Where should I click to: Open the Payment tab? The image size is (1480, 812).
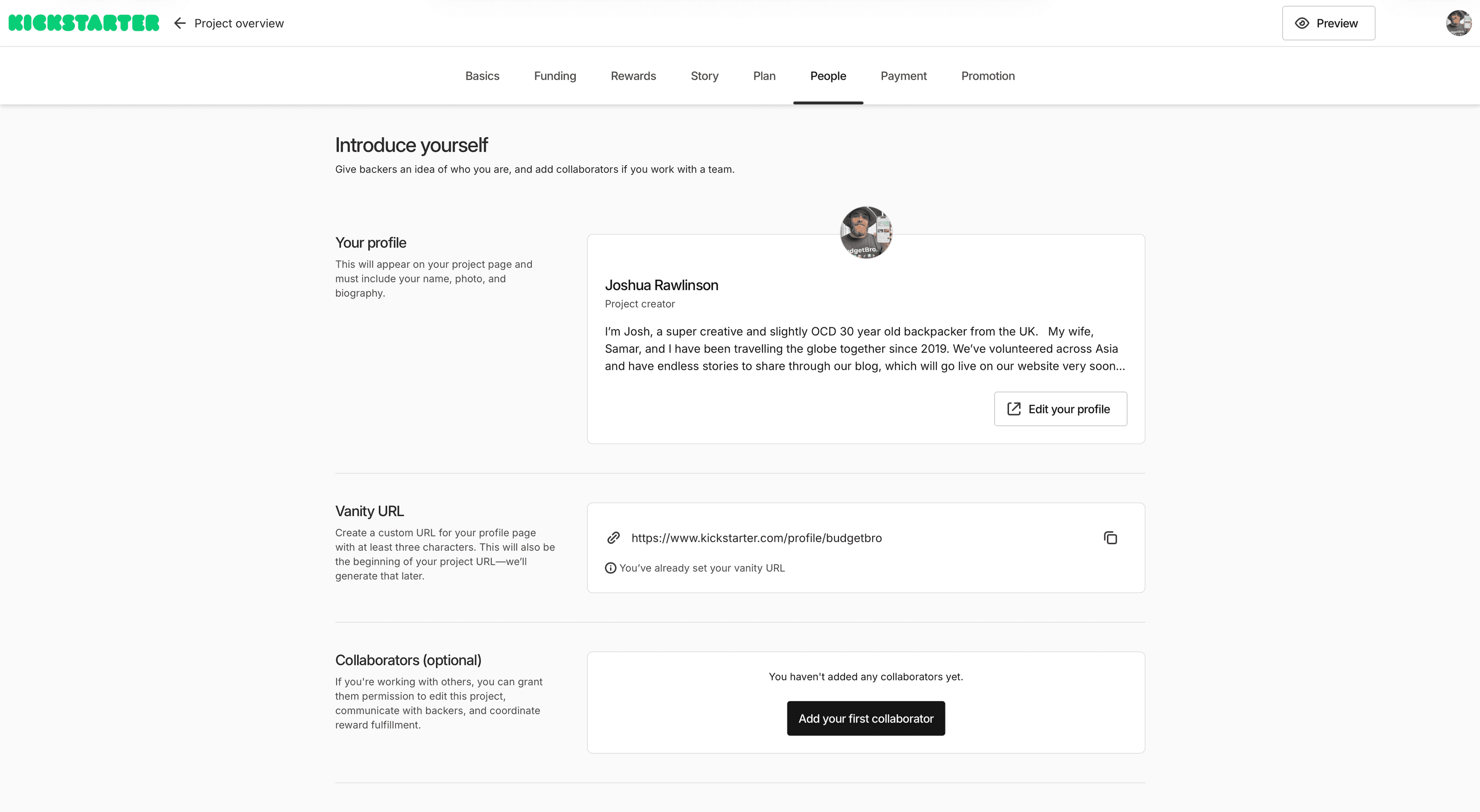coord(903,76)
